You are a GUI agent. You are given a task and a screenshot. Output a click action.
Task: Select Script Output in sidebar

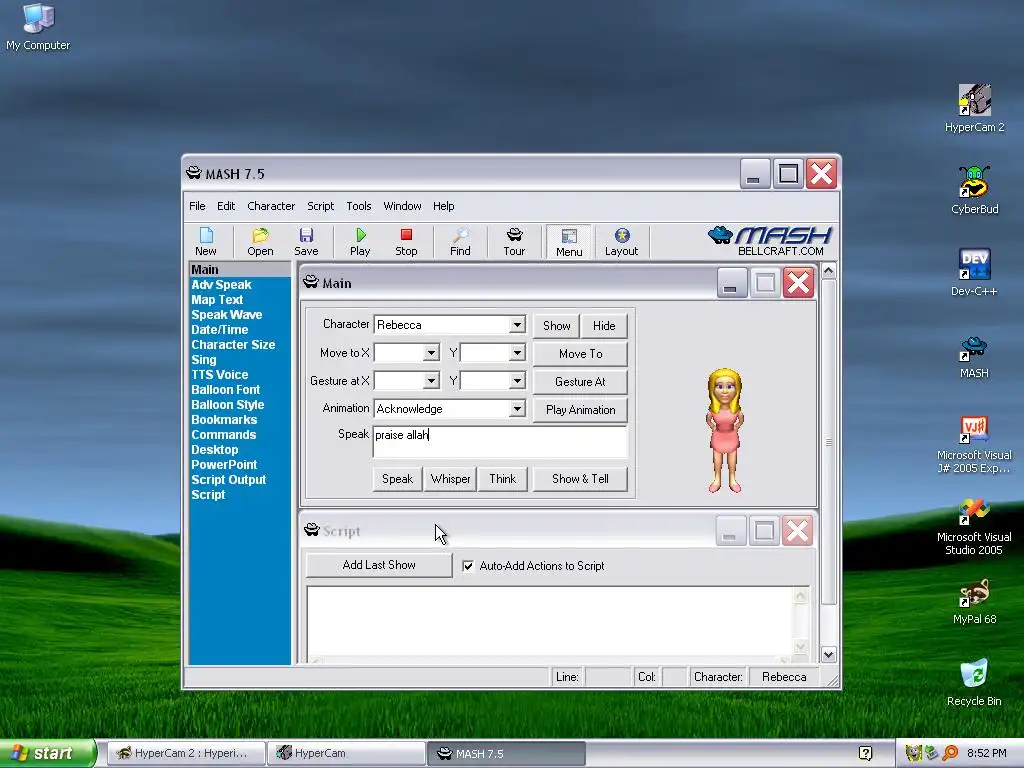pos(229,480)
